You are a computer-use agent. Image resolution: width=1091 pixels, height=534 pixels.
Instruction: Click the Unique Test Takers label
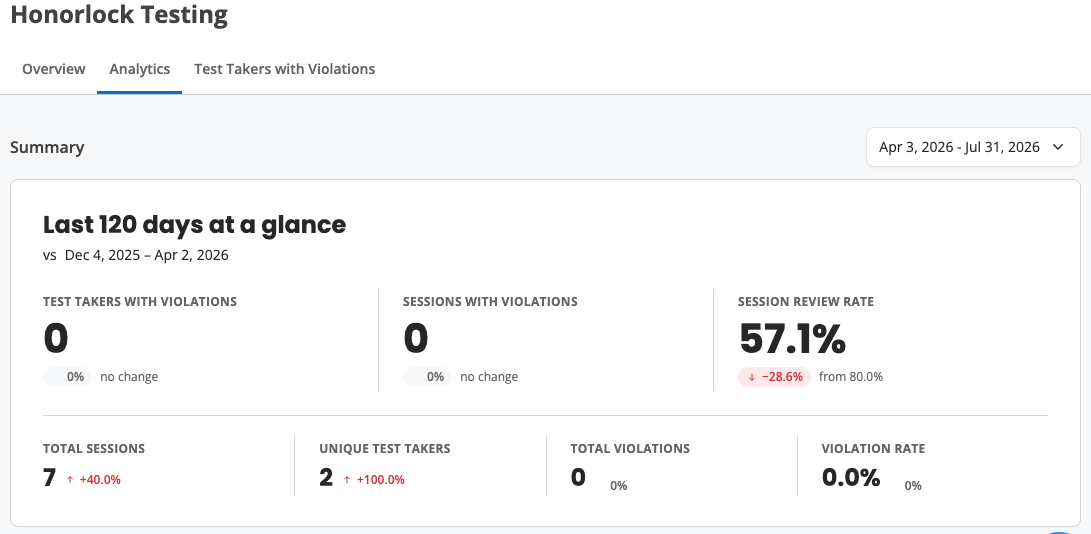coord(385,448)
